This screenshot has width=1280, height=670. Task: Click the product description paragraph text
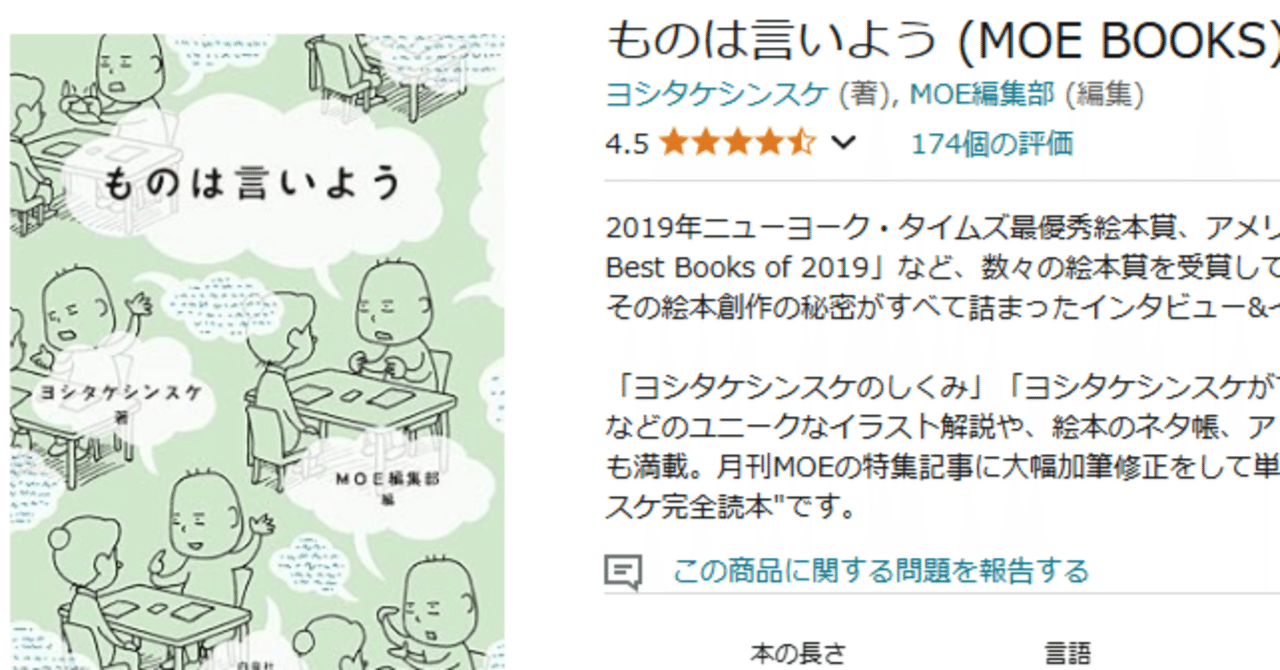coord(942,364)
